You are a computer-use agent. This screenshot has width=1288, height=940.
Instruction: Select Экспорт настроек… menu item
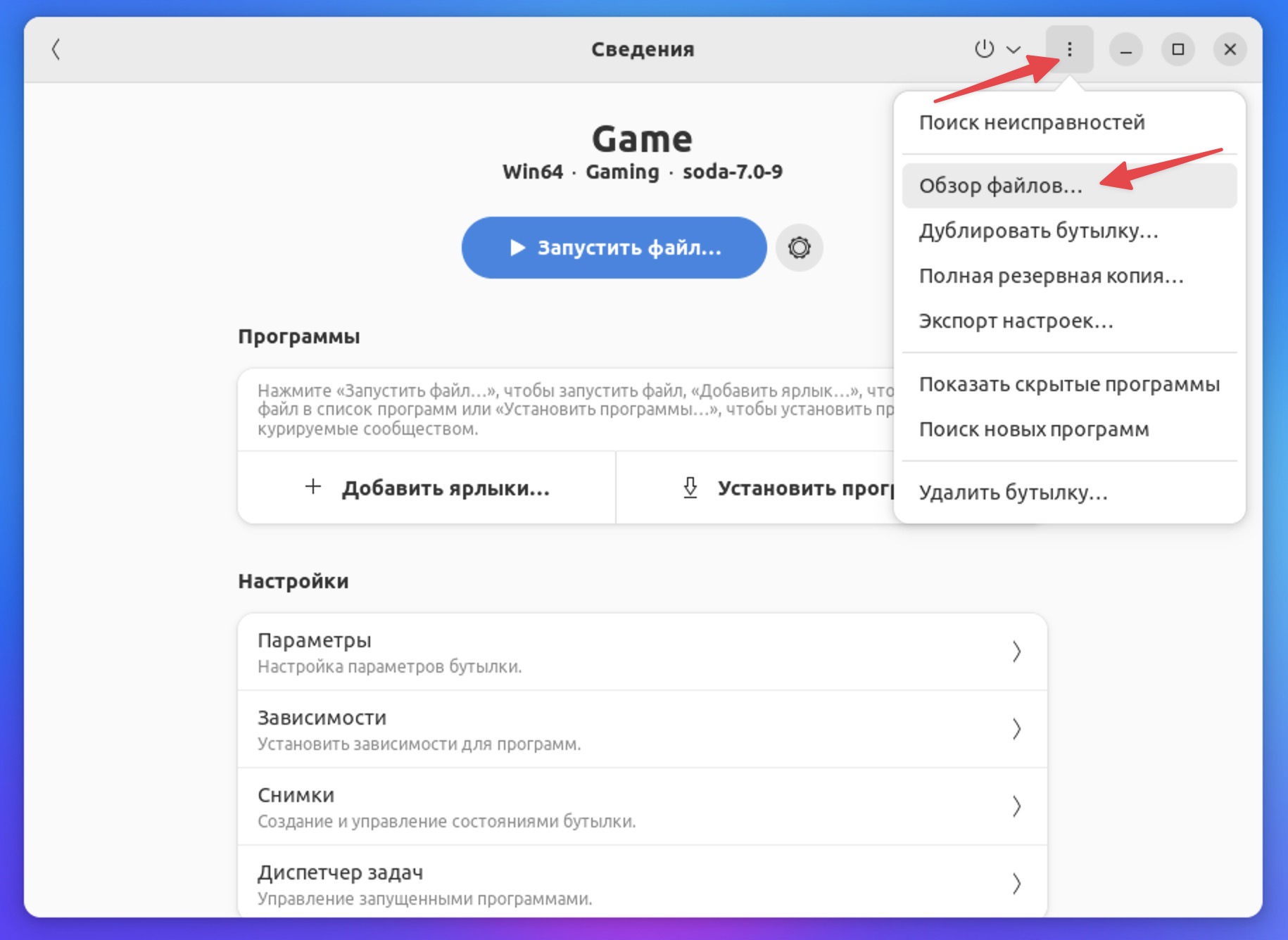tap(1069, 321)
